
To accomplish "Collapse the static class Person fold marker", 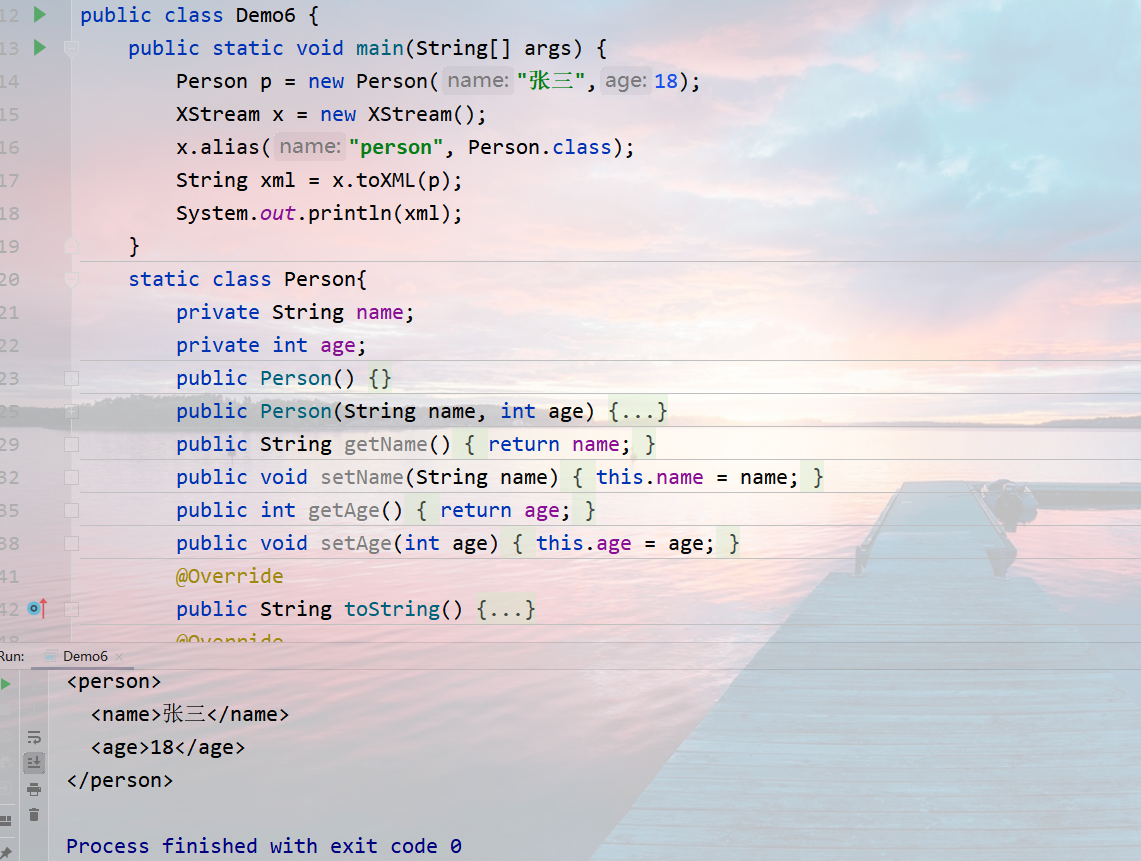I will tap(71, 279).
